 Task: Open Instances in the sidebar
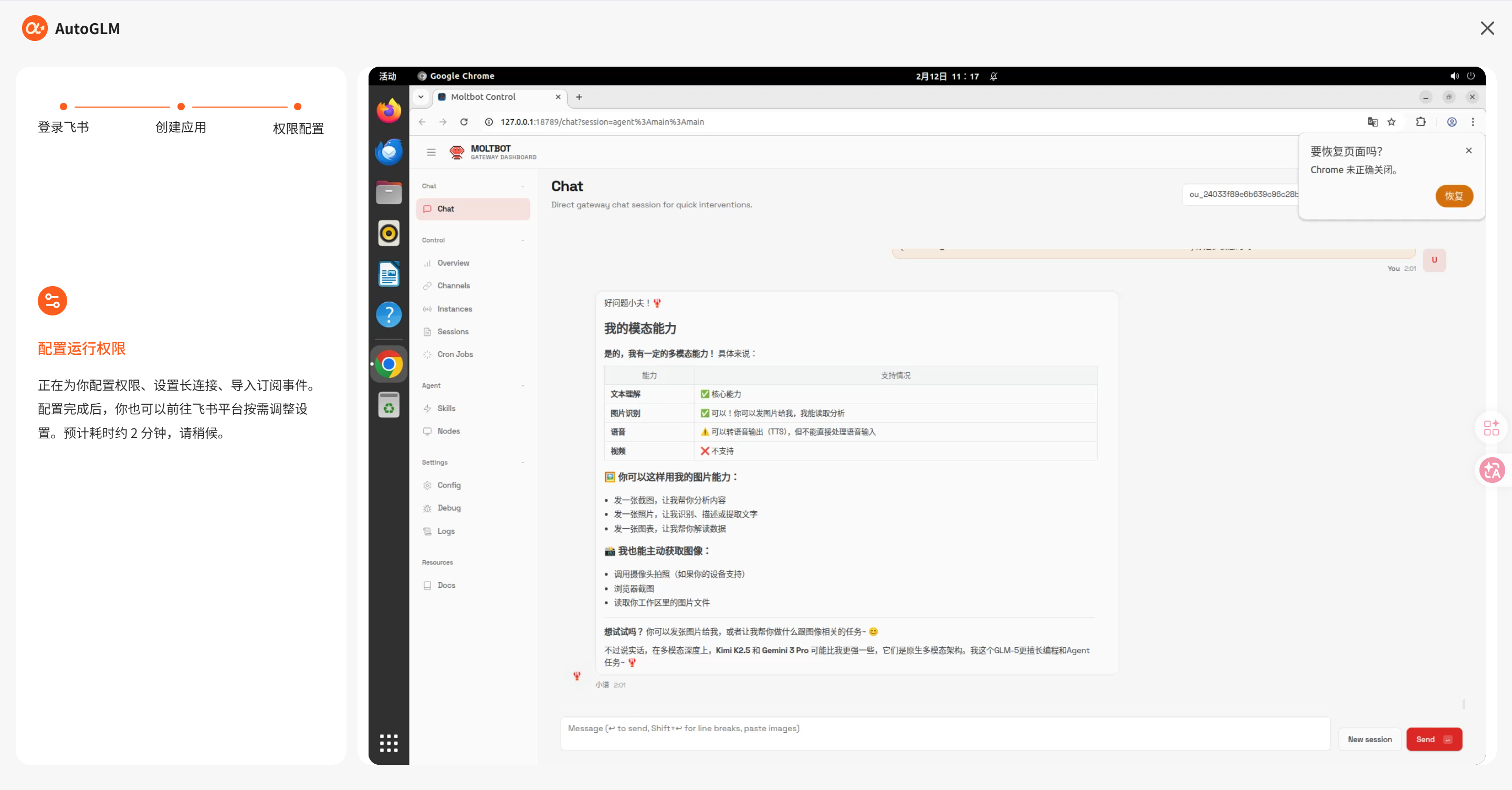pyautogui.click(x=473, y=309)
